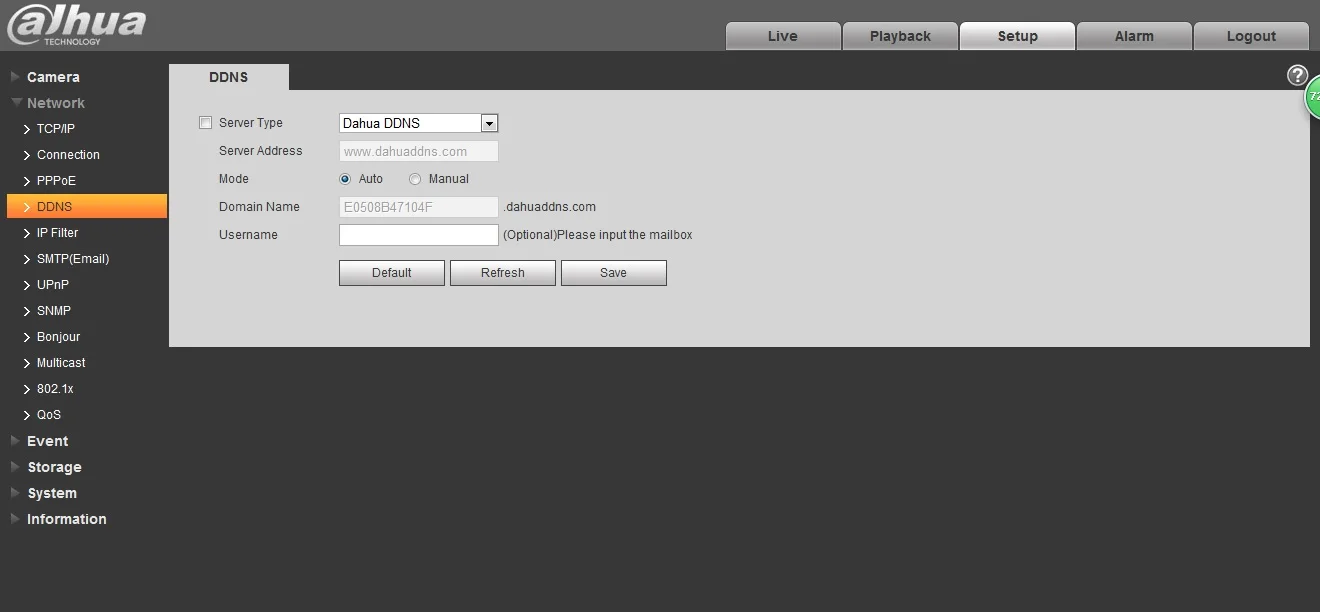Open the Dahua DDNS server type dropdown
The width and height of the screenshot is (1320, 612).
coord(418,123)
